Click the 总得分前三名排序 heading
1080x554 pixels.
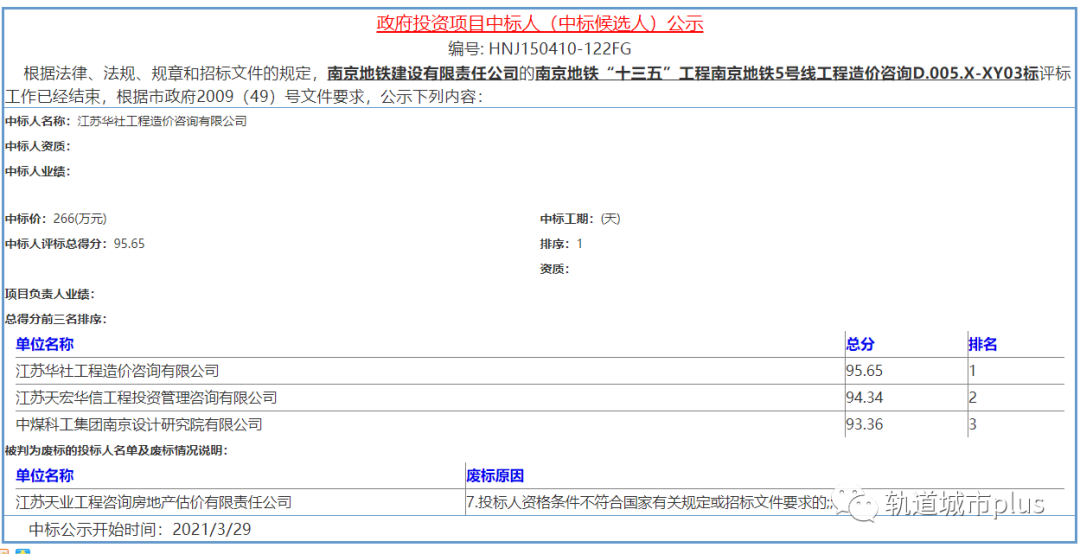click(x=56, y=319)
